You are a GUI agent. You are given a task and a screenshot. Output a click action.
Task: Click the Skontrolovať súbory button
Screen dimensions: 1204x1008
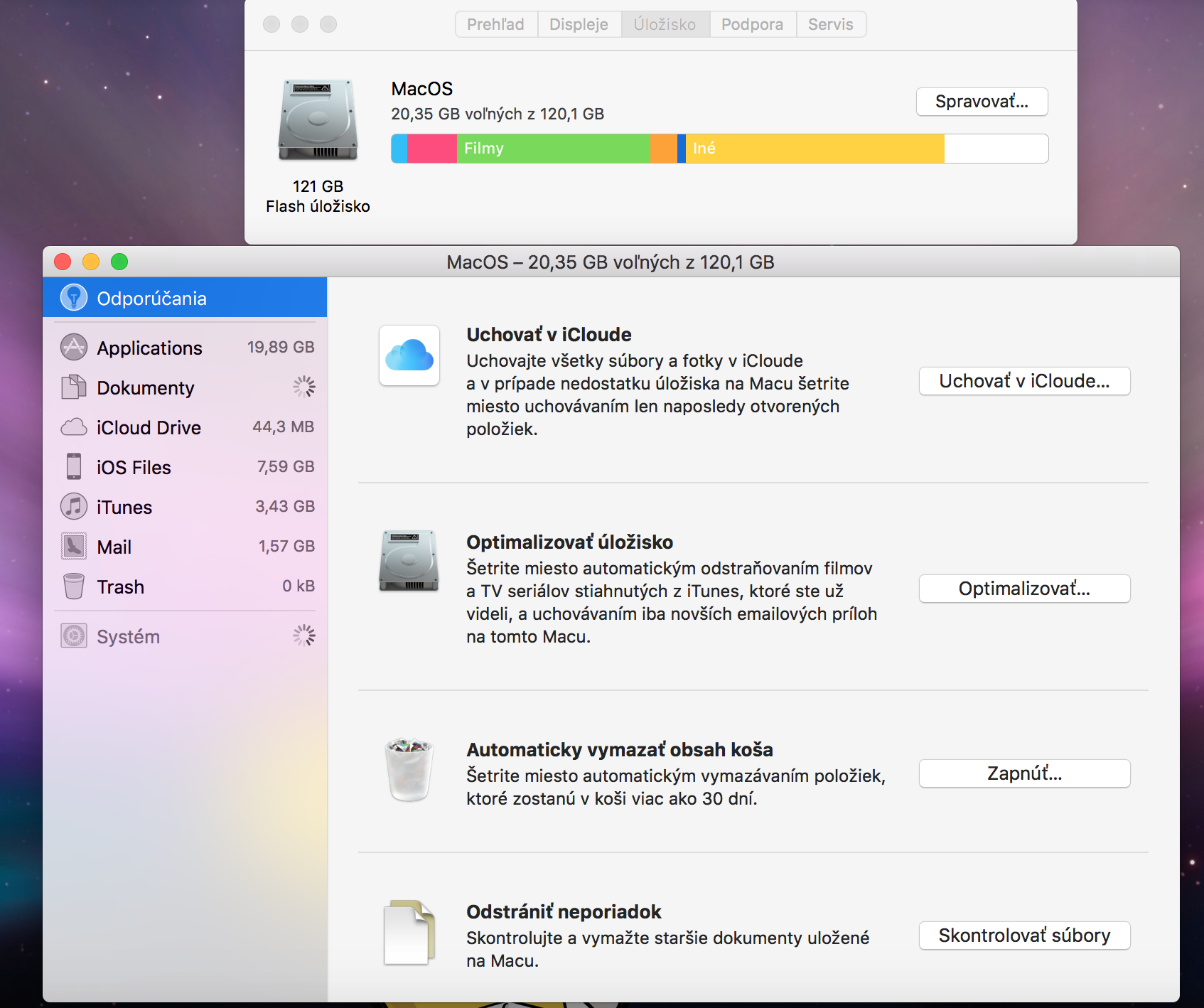tap(1025, 935)
